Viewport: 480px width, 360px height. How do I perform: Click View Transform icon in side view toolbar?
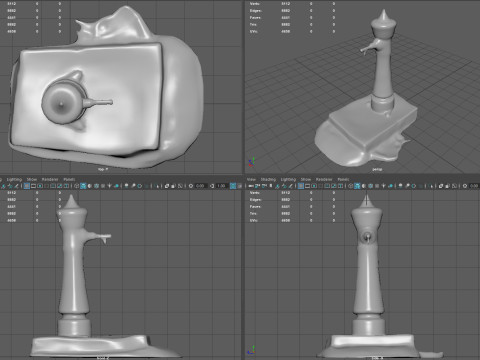pyautogui.click(x=233, y=186)
